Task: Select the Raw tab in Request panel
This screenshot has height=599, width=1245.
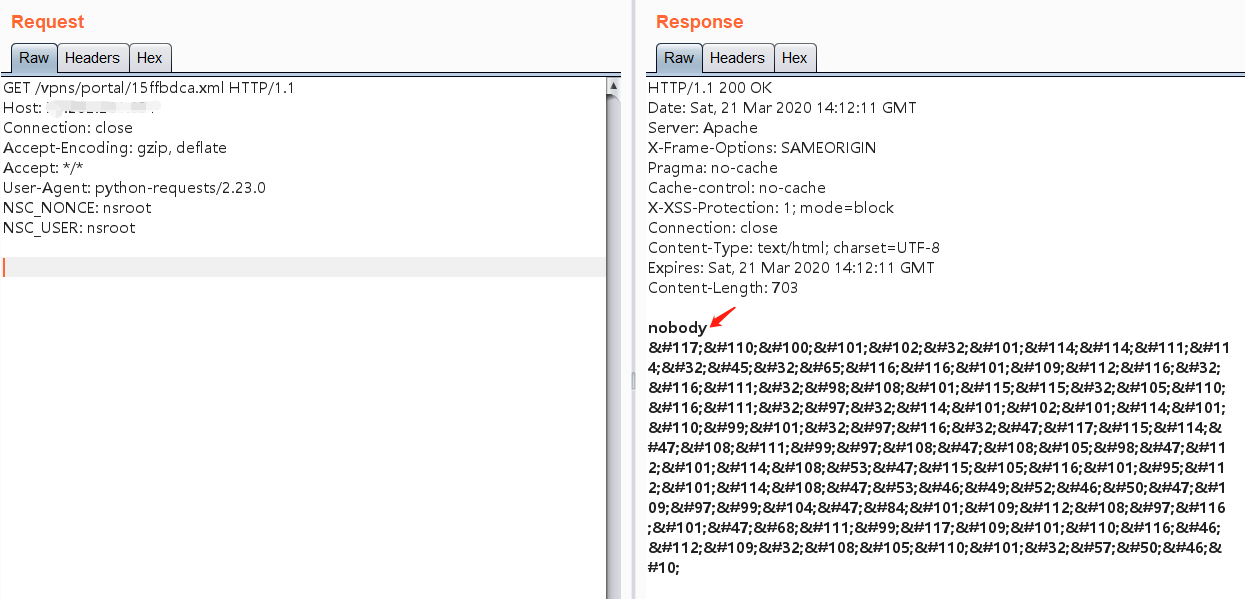Action: [34, 58]
